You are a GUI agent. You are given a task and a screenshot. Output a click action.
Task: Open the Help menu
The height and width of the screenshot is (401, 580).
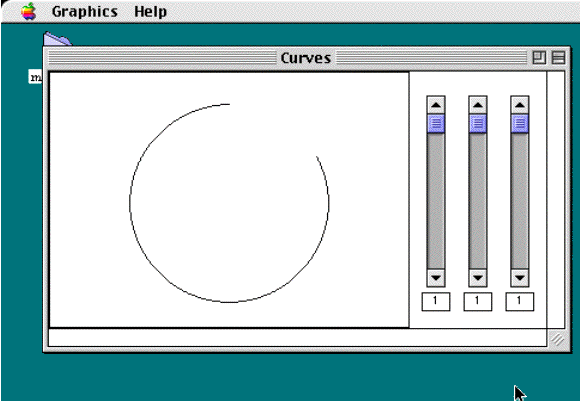pyautogui.click(x=150, y=12)
